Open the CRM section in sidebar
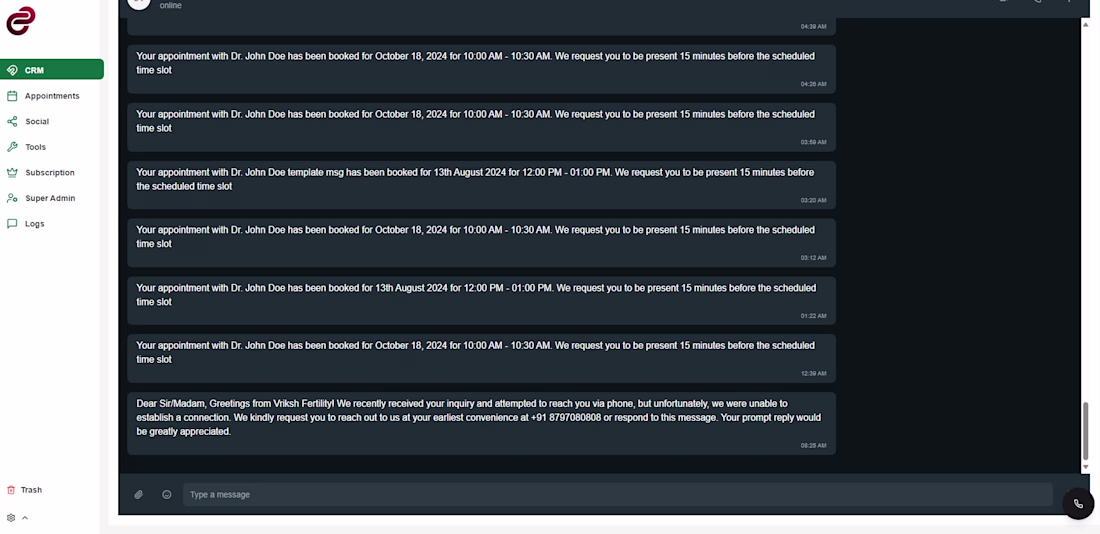The height and width of the screenshot is (534, 1100). pyautogui.click(x=51, y=69)
